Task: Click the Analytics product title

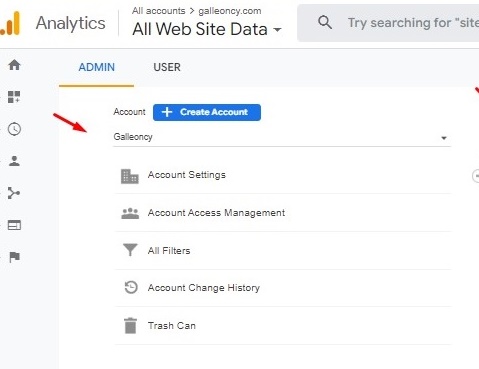Action: 71,23
